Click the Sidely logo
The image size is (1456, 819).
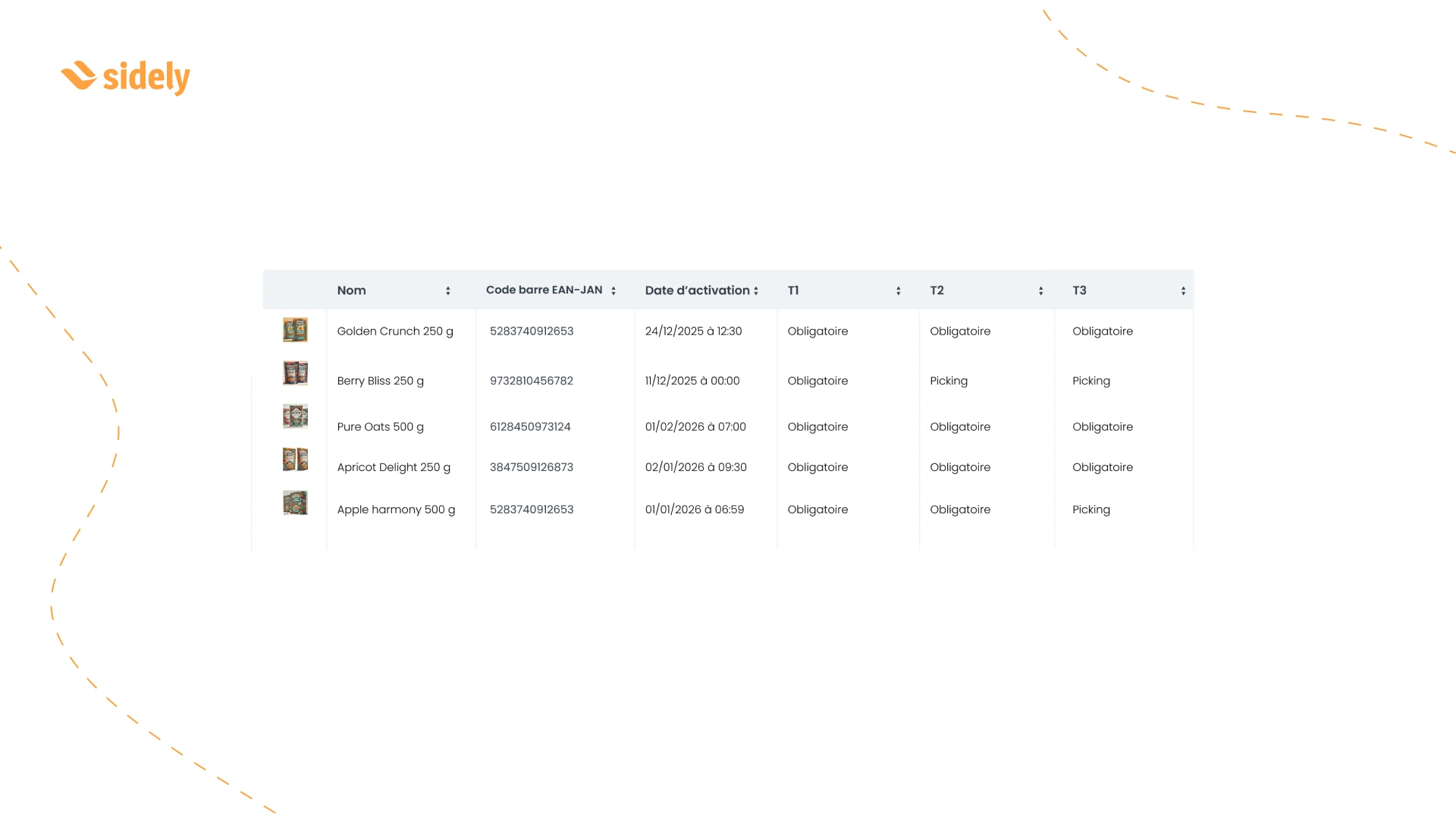point(126,77)
